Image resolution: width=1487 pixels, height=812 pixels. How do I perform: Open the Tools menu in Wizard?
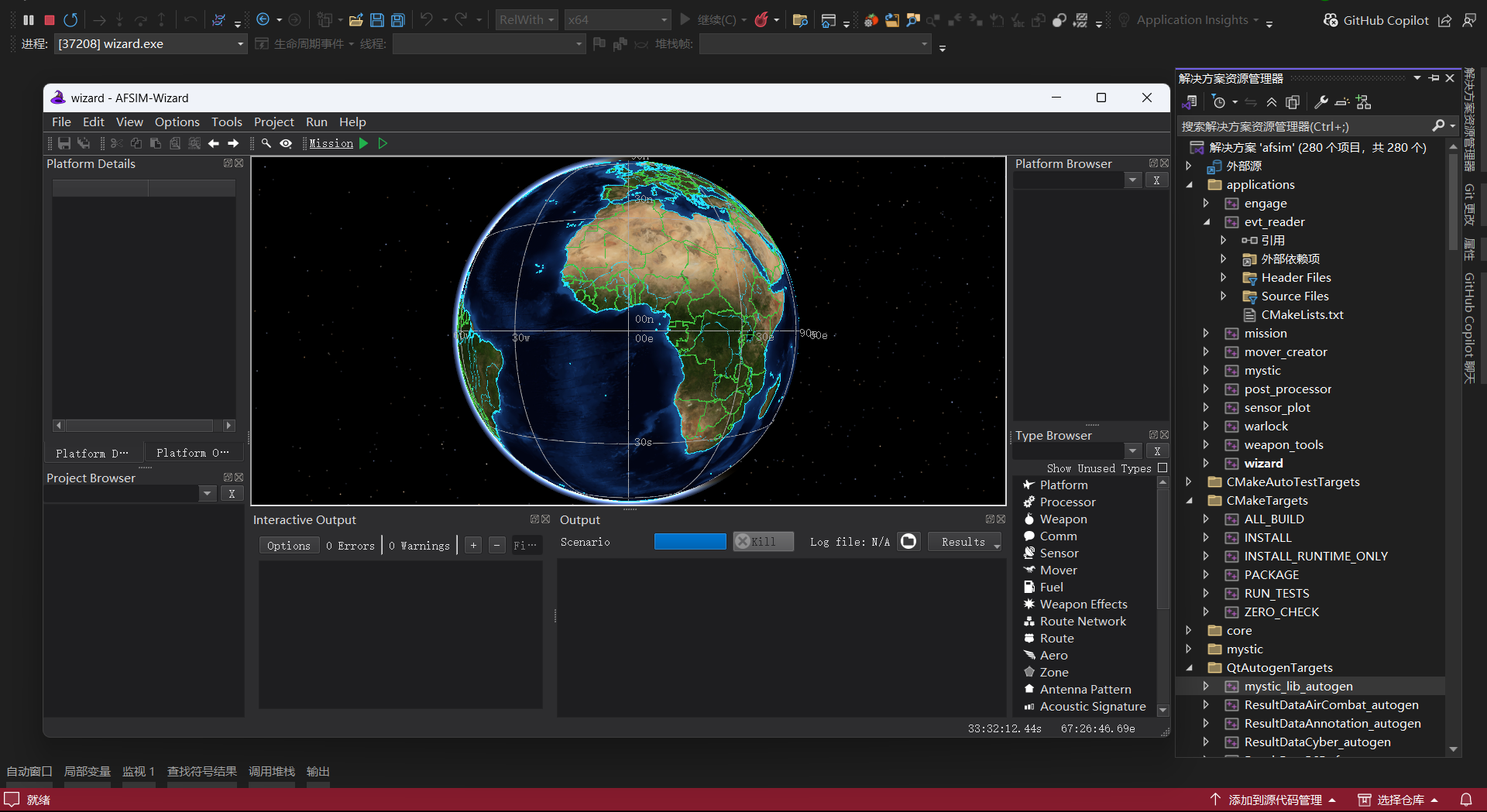click(x=226, y=122)
